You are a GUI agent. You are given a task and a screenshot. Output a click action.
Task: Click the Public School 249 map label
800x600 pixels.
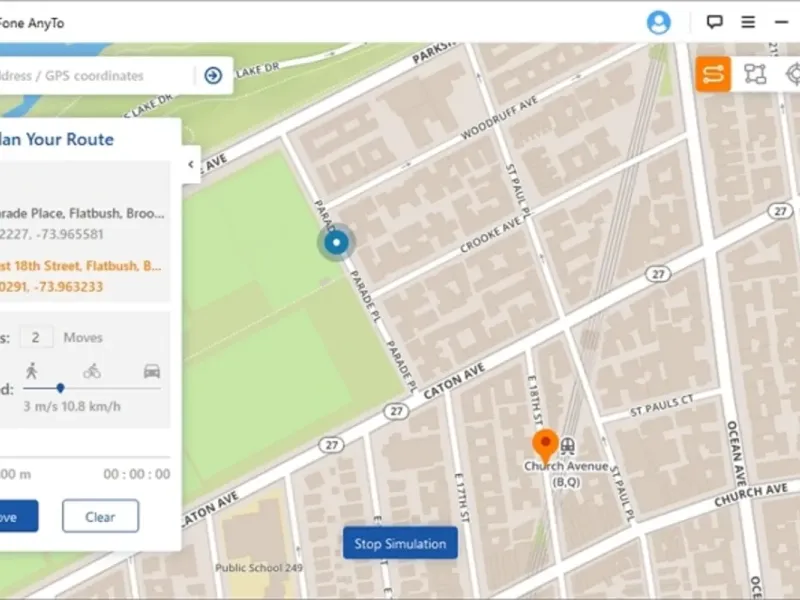(x=259, y=567)
